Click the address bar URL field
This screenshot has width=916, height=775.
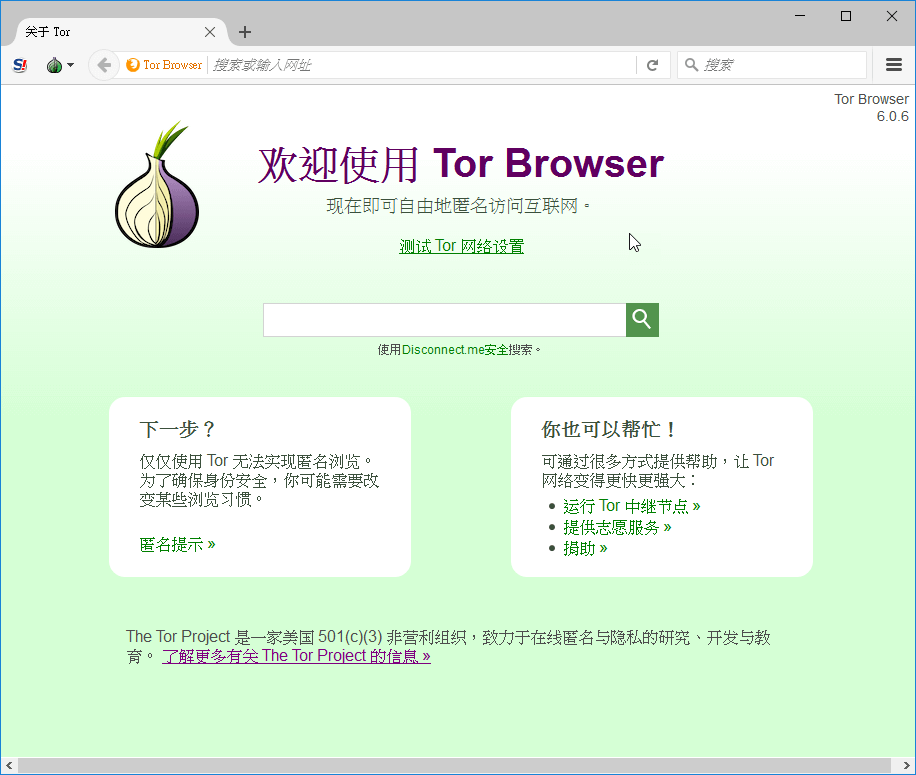[420, 65]
